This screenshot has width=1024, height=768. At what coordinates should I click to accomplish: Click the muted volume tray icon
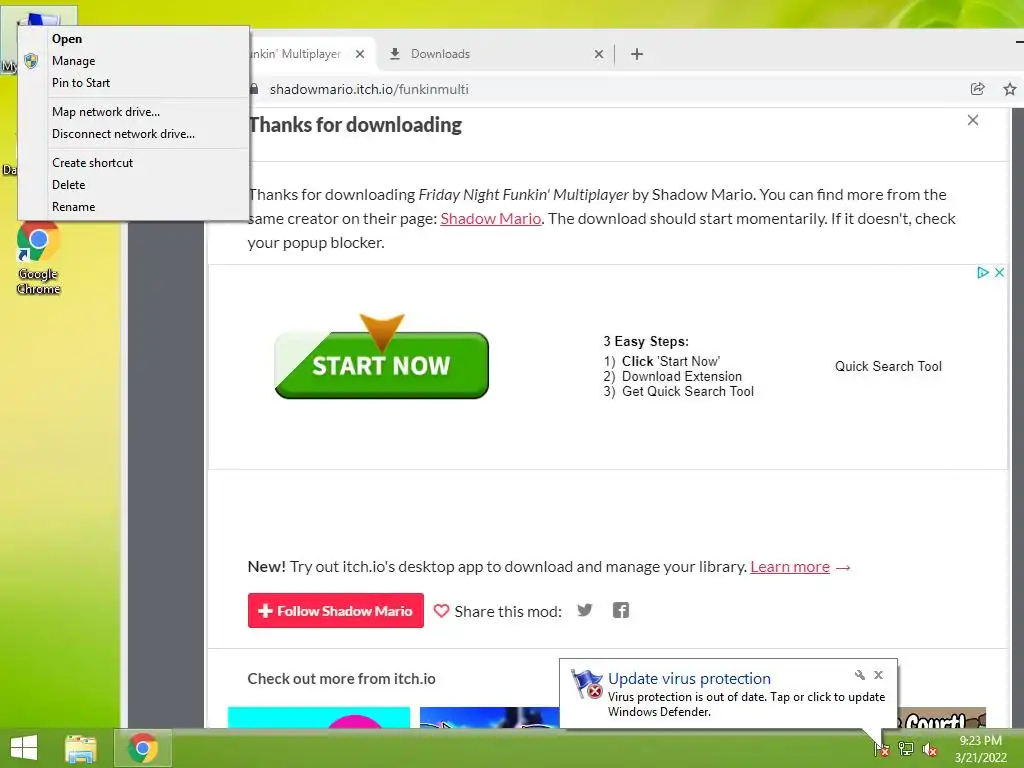point(930,749)
